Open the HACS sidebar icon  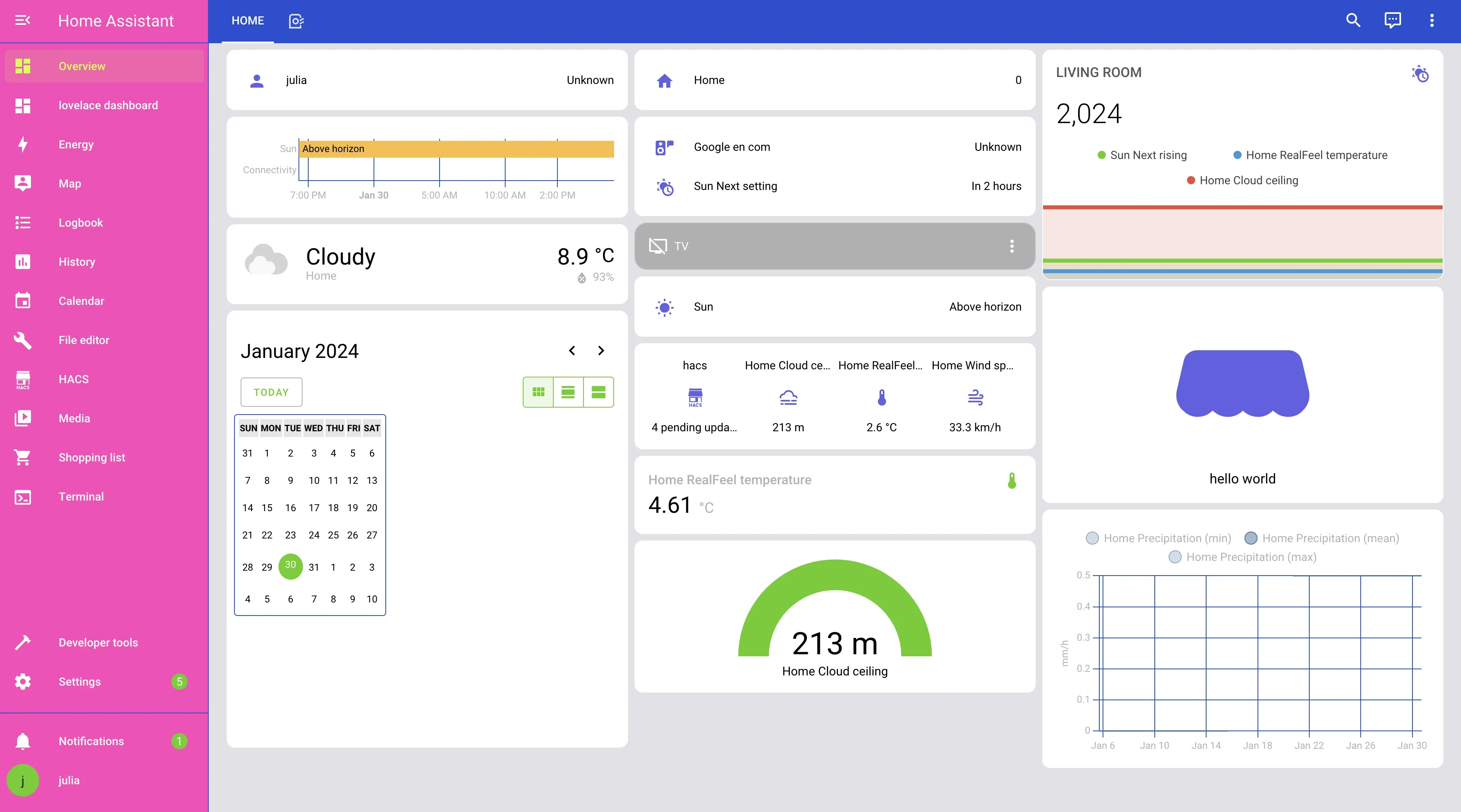[x=23, y=380]
